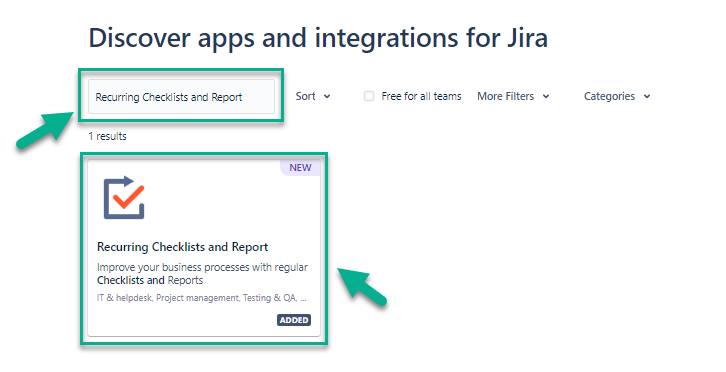Click the app search input field
This screenshot has height=372, width=726.
182,96
